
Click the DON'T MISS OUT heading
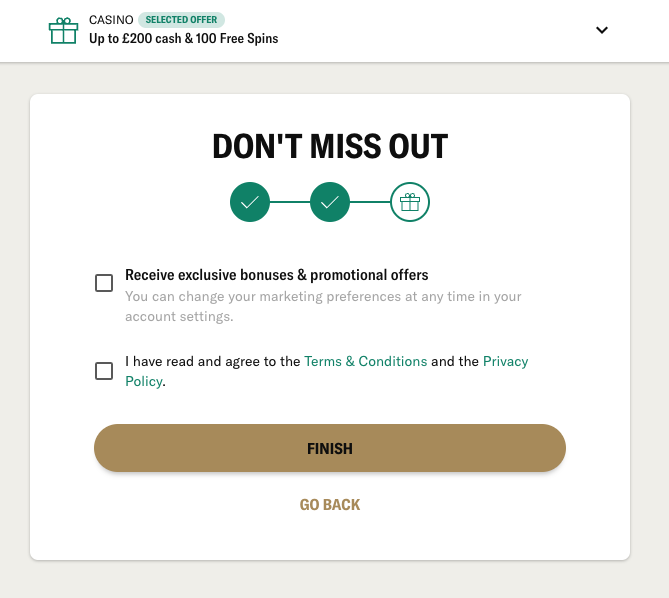tap(330, 146)
